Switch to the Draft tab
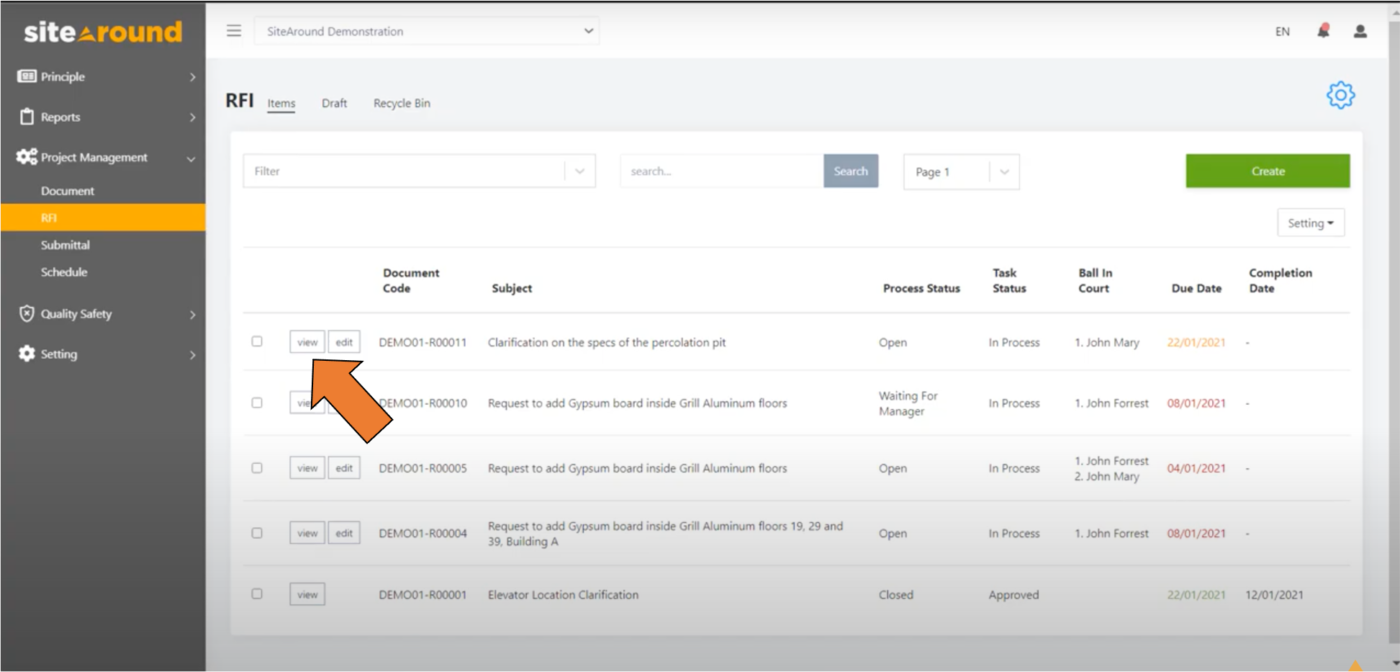 pyautogui.click(x=334, y=102)
